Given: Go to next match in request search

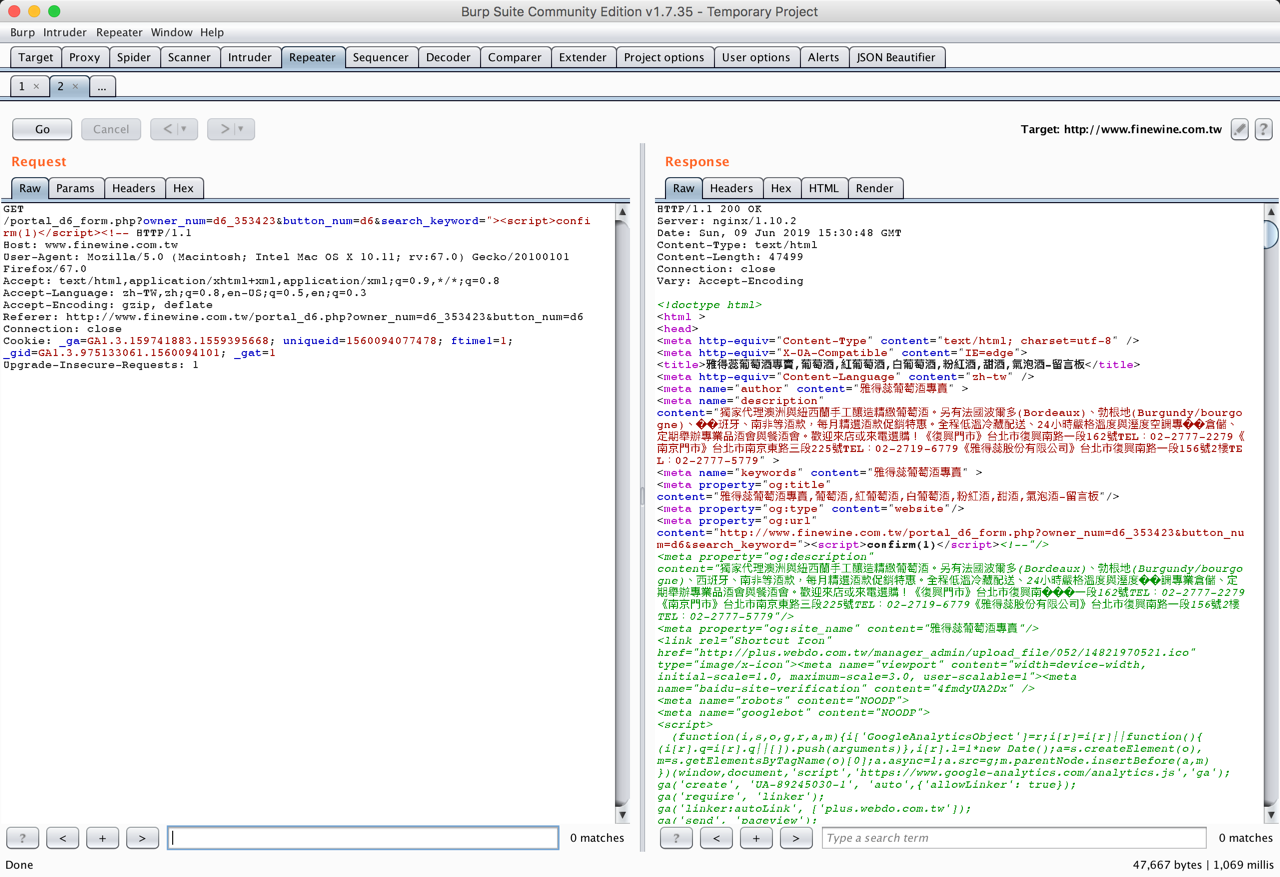Looking at the screenshot, I should coord(143,838).
